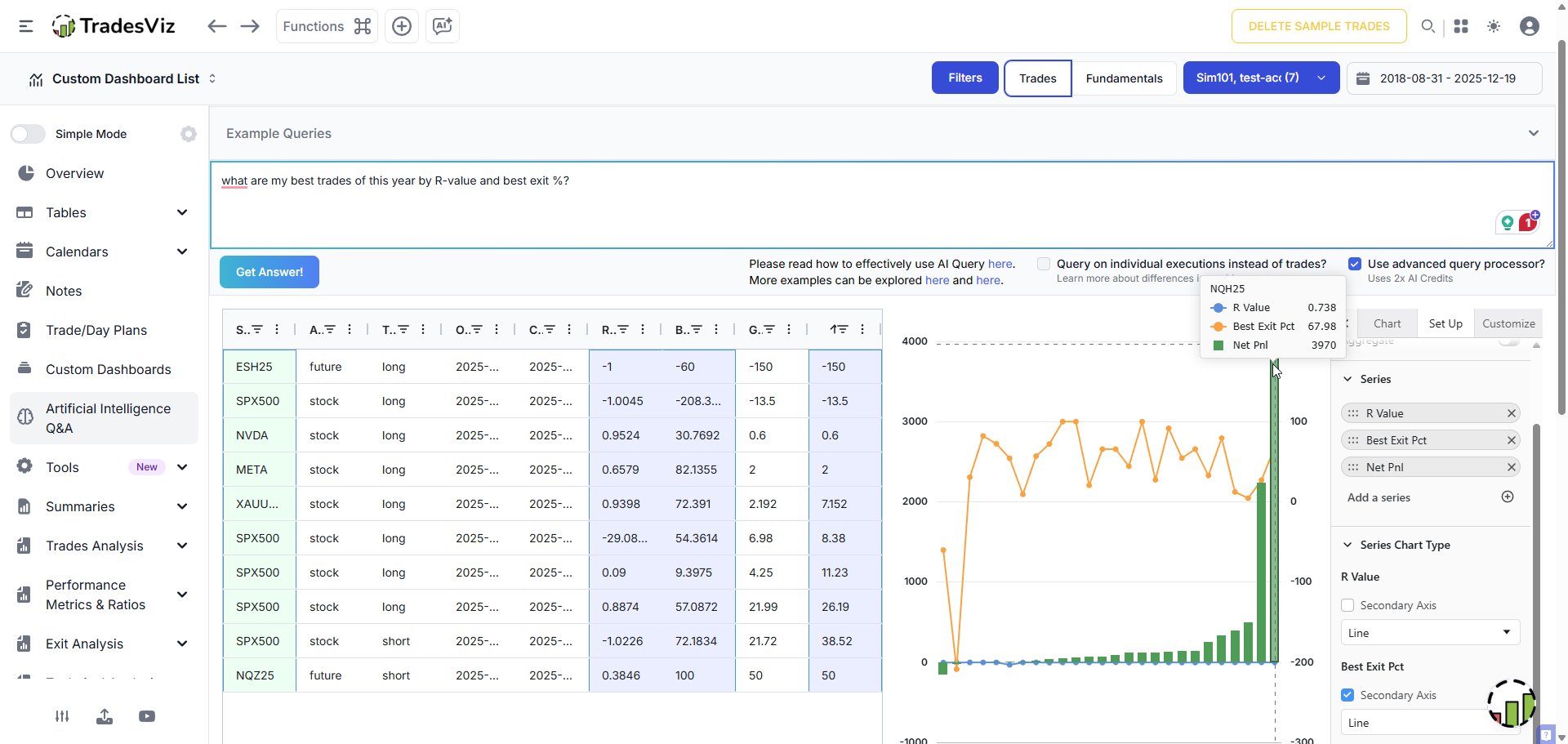1568x744 pixels.
Task: Open the Custom Dashboard List selector
Action: pos(123,78)
